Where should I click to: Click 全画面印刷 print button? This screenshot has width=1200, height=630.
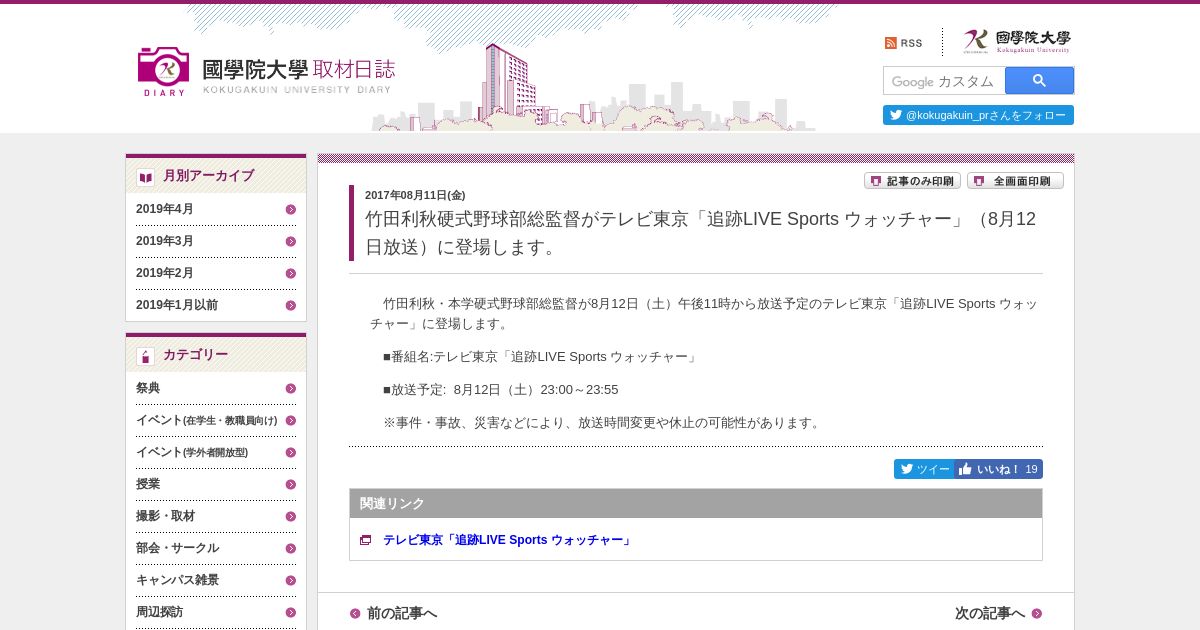pos(1015,181)
